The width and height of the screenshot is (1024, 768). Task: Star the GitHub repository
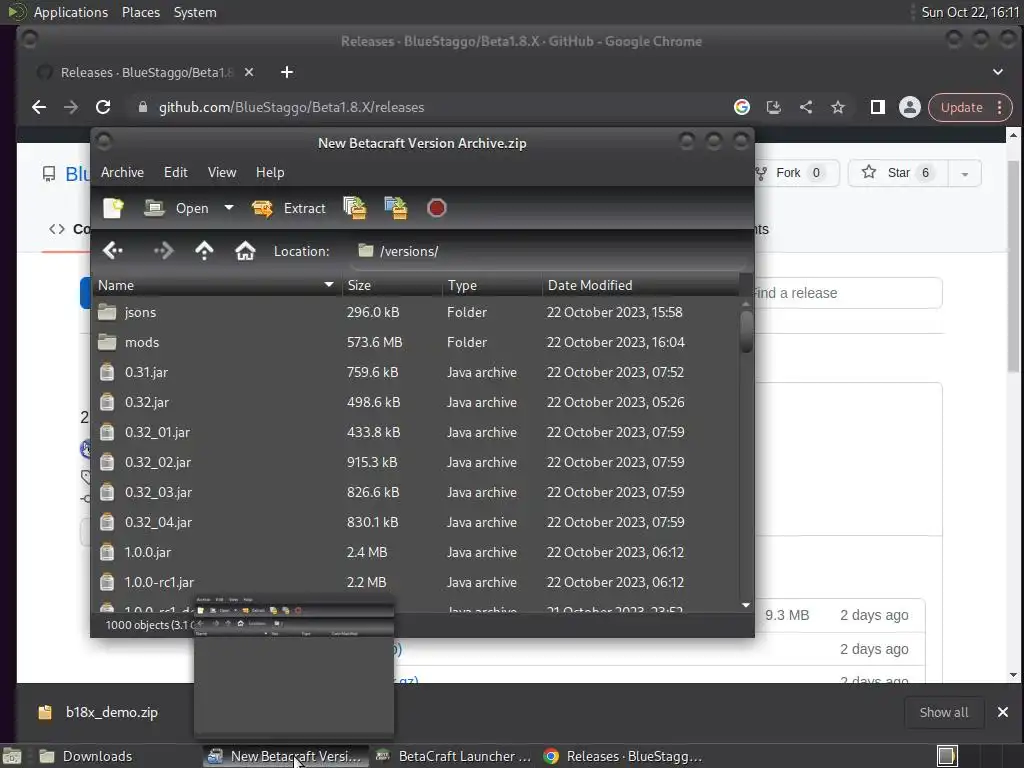pos(898,172)
